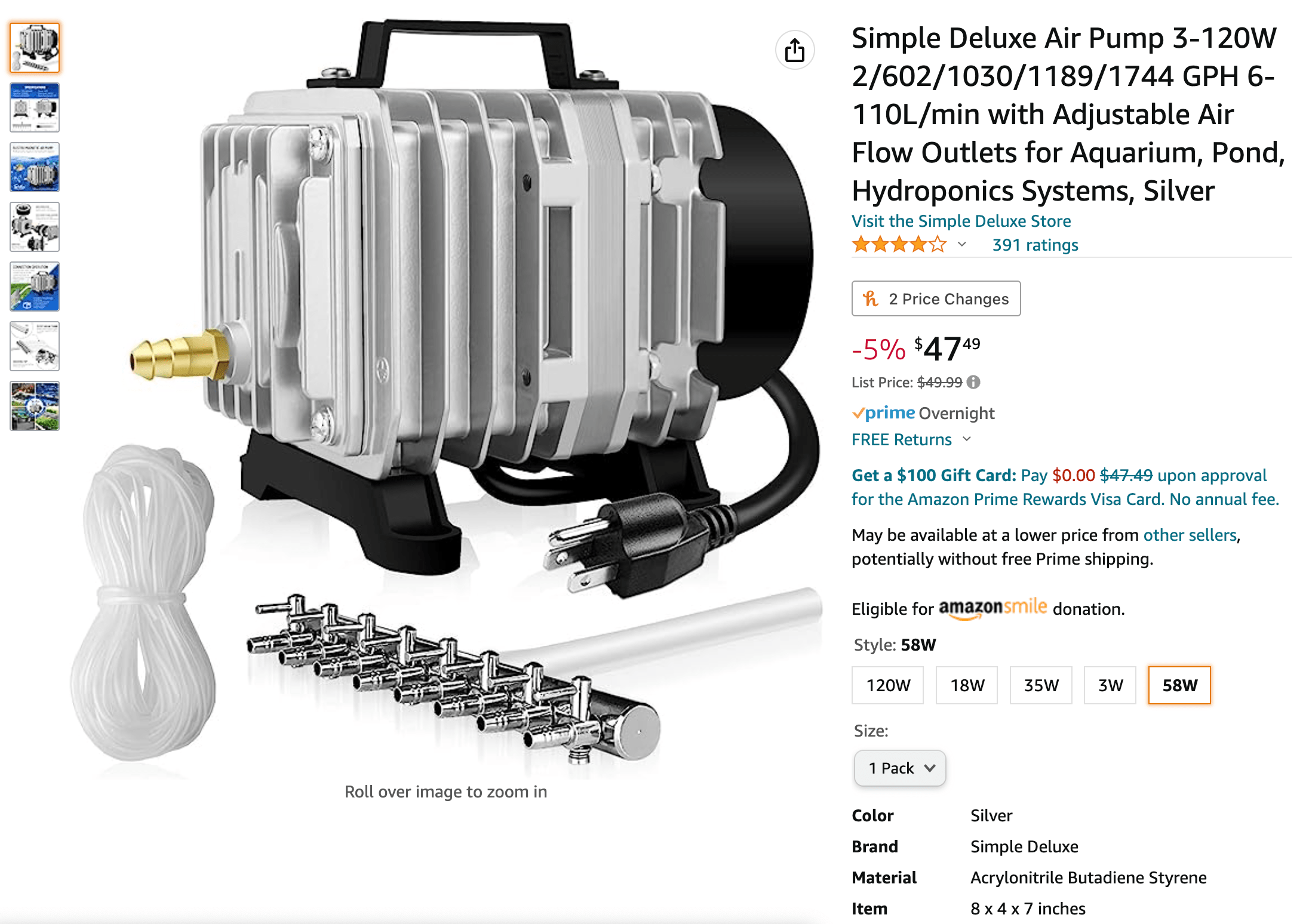
Task: Open the 1 Pack size dropdown
Action: (x=899, y=768)
